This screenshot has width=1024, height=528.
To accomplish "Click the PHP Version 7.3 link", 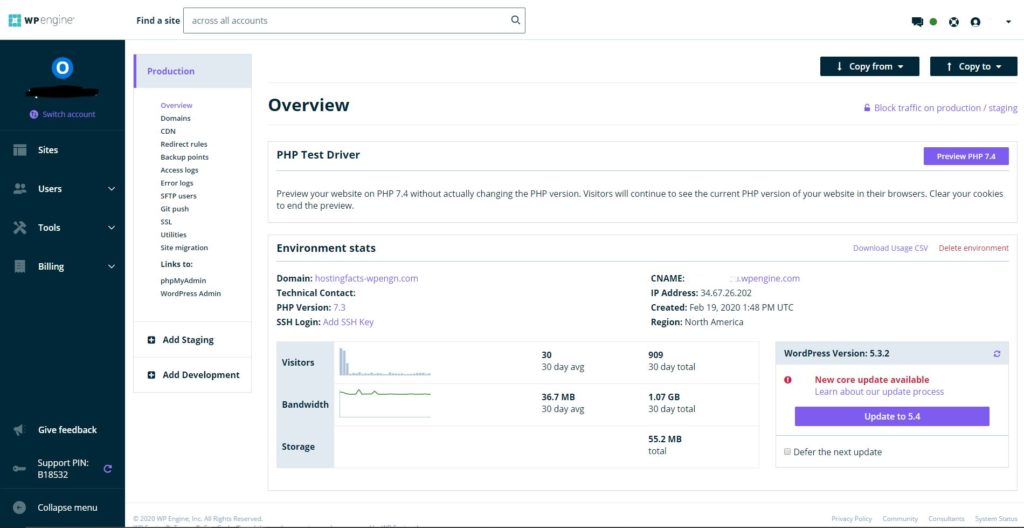I will 340,307.
